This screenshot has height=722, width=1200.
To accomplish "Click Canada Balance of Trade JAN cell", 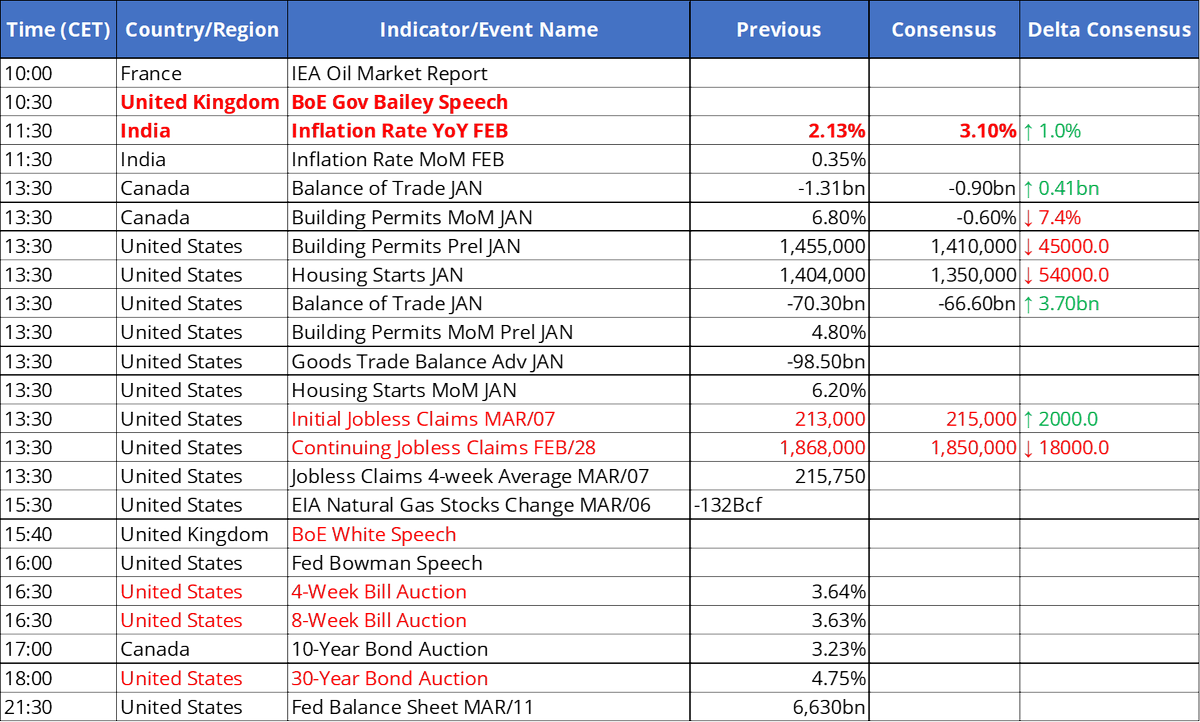I will coord(488,189).
